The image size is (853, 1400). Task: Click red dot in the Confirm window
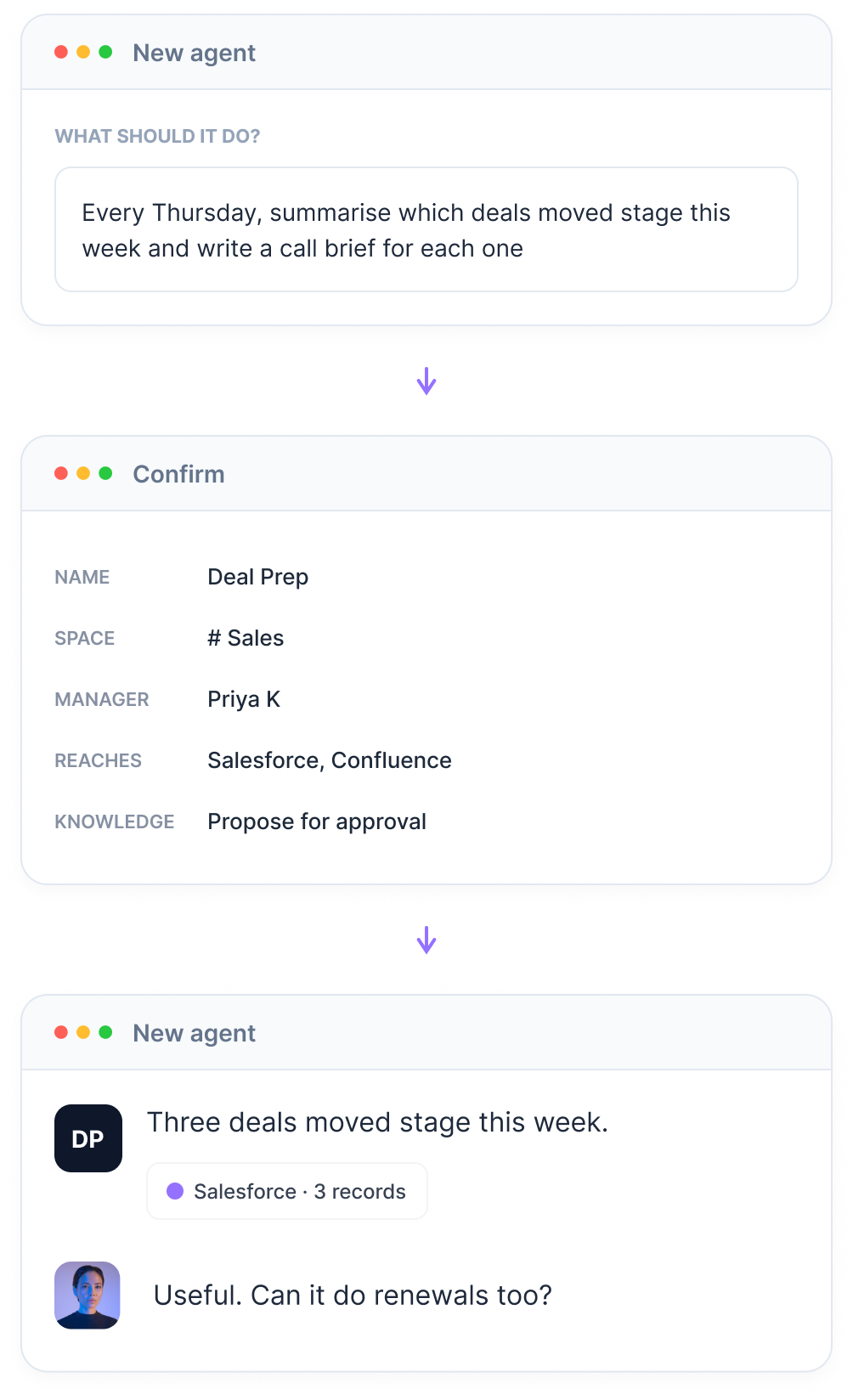tap(61, 473)
